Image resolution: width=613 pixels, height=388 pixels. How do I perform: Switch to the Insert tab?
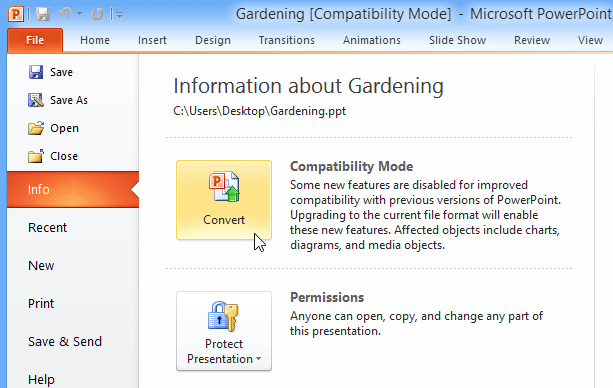click(152, 40)
